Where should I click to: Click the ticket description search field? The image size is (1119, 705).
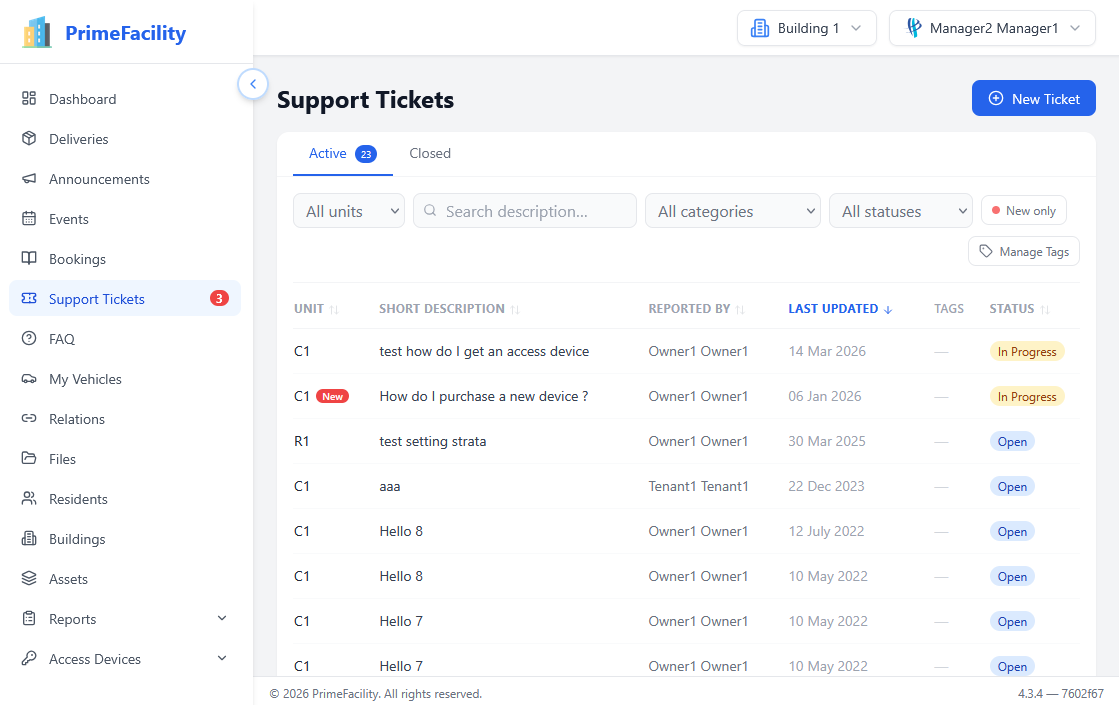pos(524,211)
